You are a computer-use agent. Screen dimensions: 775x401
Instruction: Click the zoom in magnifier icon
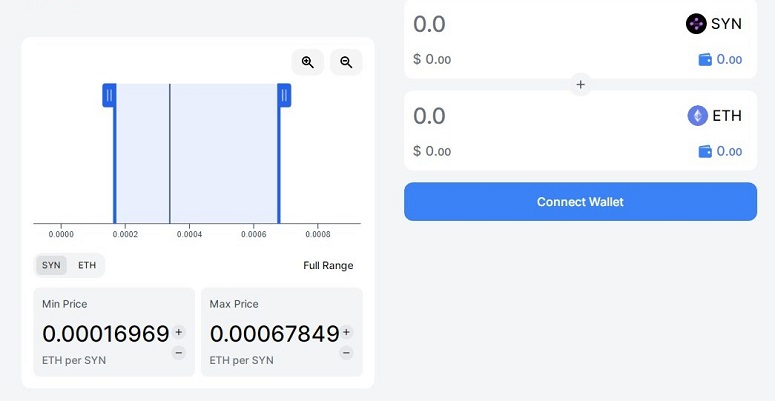(308, 62)
